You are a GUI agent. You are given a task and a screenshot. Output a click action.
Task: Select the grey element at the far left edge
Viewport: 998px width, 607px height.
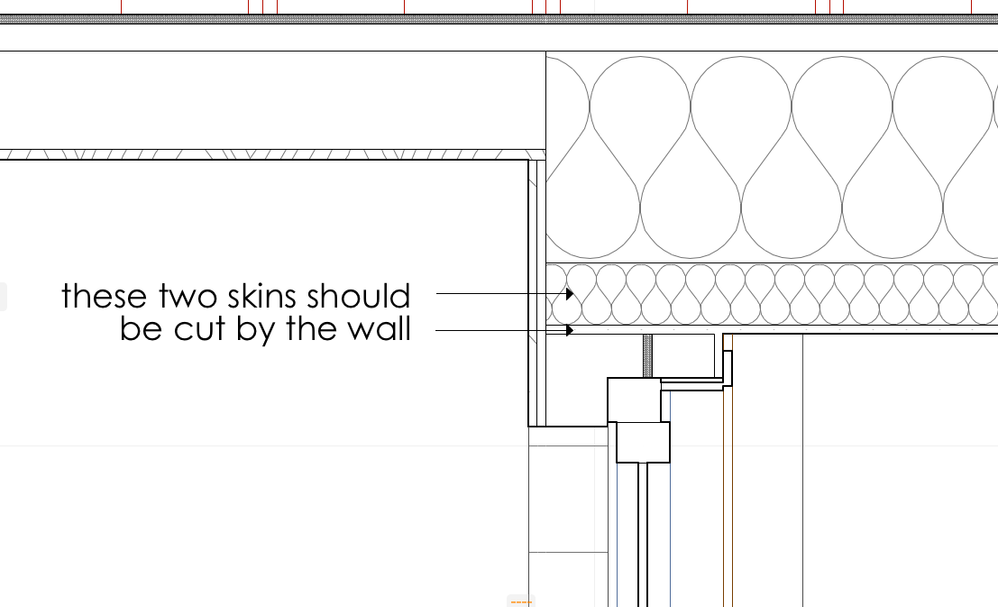[x=3, y=293]
